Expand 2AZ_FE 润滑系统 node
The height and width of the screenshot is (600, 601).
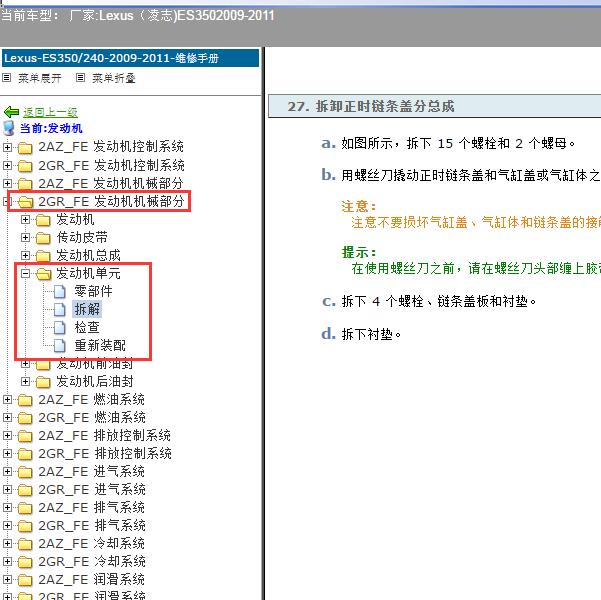[7, 580]
